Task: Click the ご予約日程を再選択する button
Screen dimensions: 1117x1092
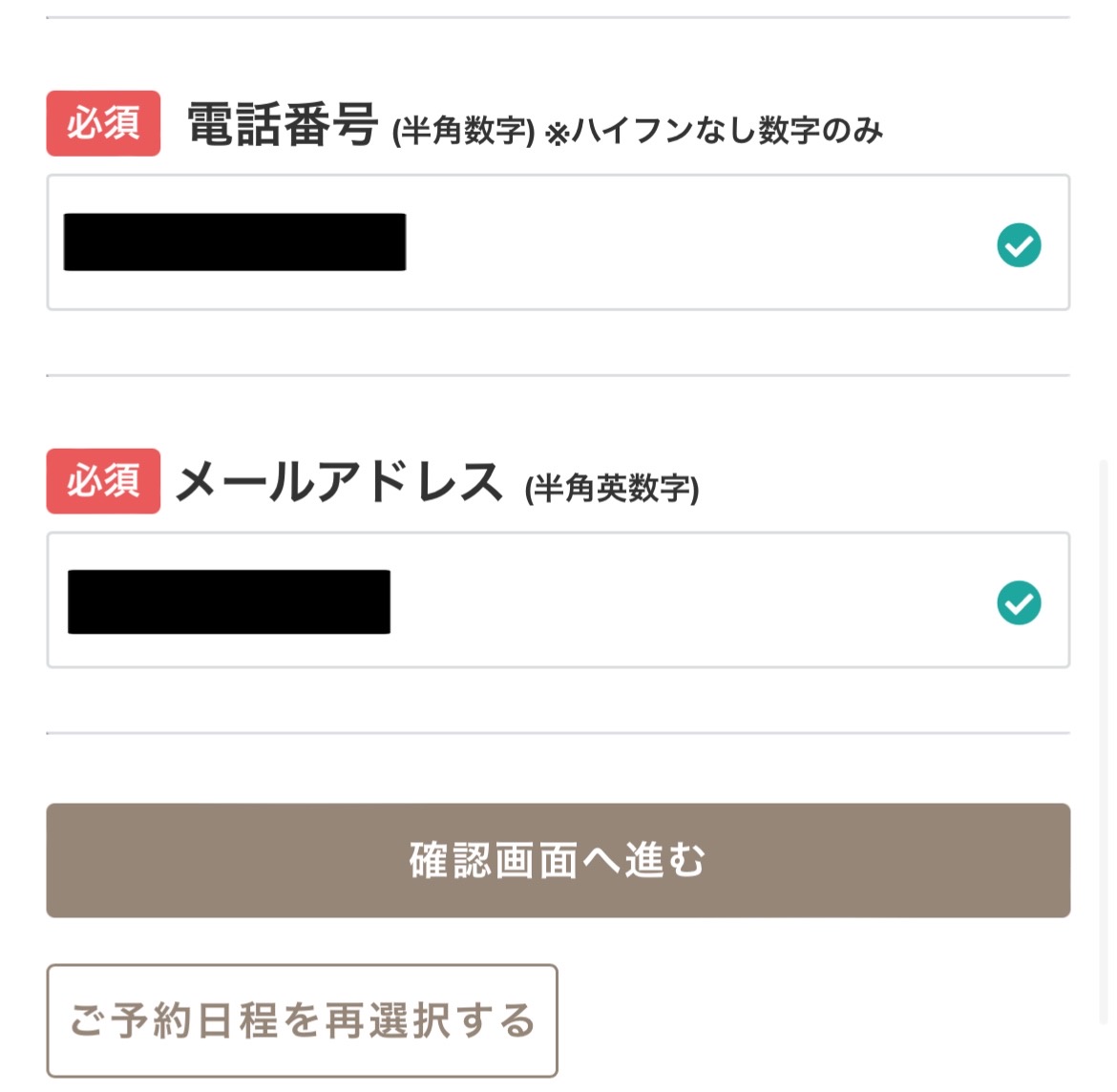Action: [302, 1020]
